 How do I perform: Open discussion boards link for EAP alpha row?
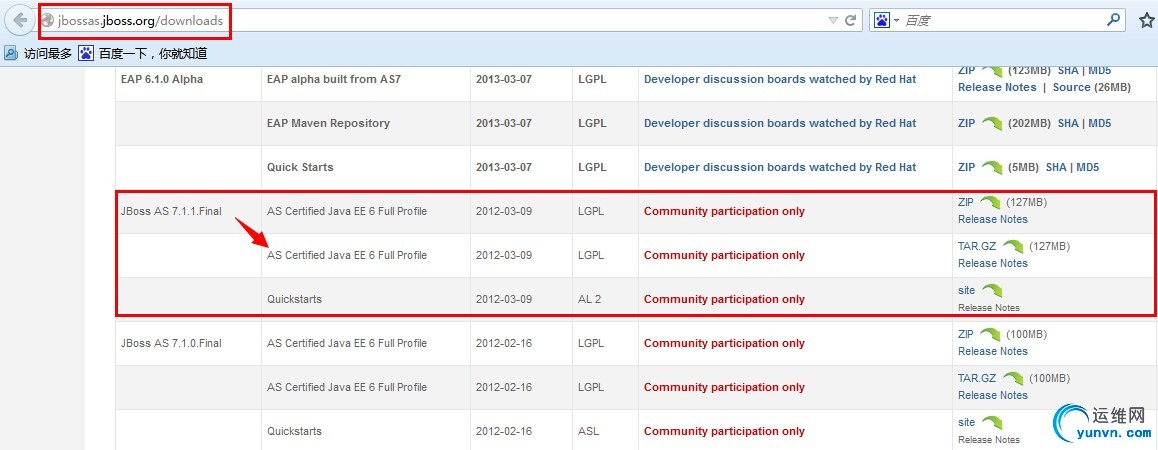click(x=780, y=79)
